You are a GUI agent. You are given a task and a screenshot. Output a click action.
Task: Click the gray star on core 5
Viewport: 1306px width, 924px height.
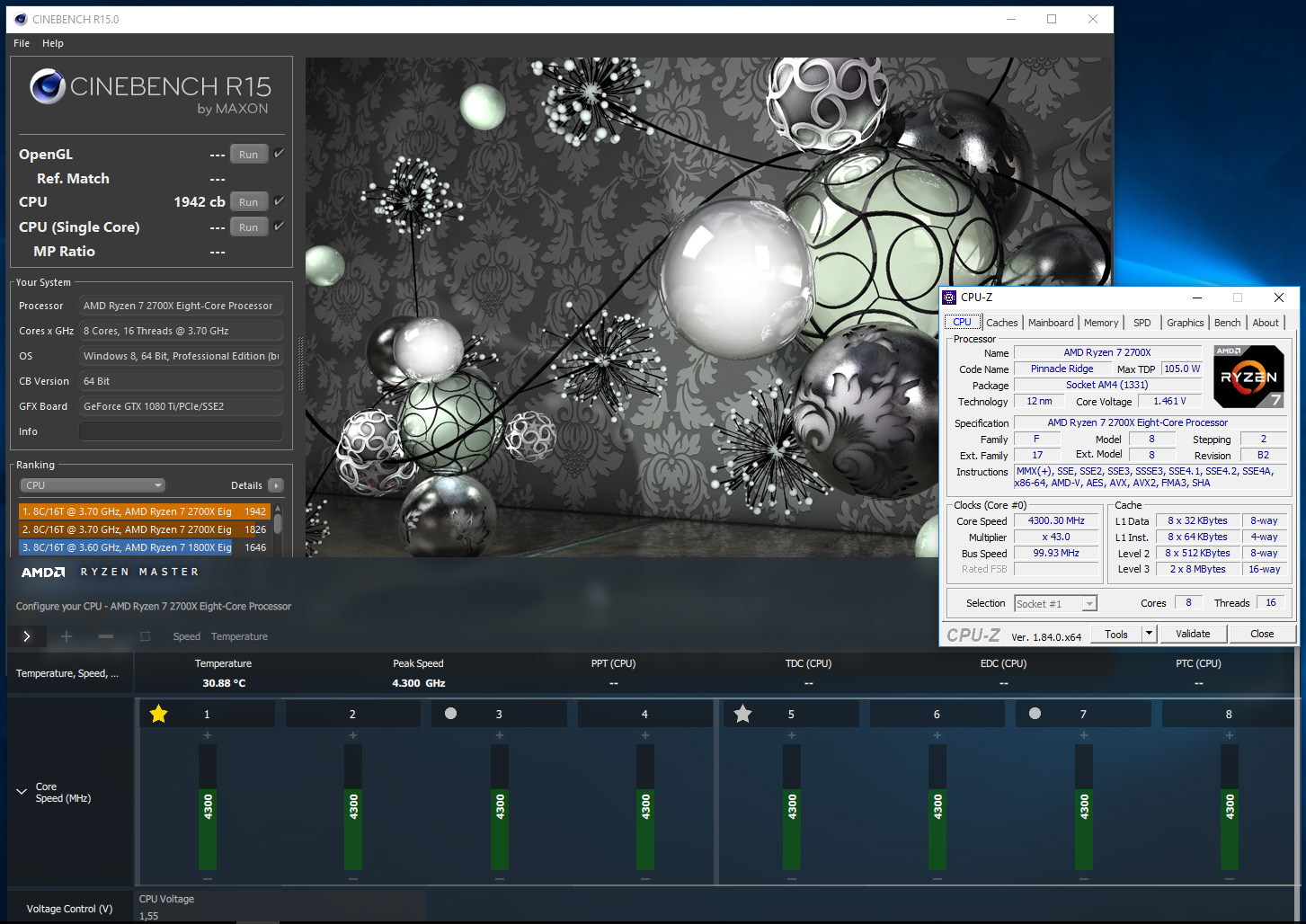tap(742, 714)
